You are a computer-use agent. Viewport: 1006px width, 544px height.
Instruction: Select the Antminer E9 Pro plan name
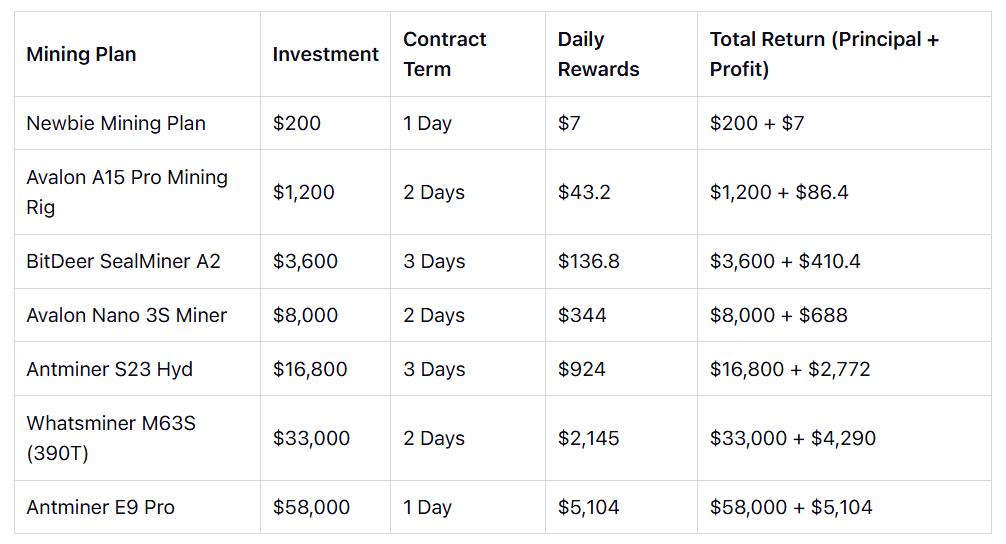click(100, 507)
